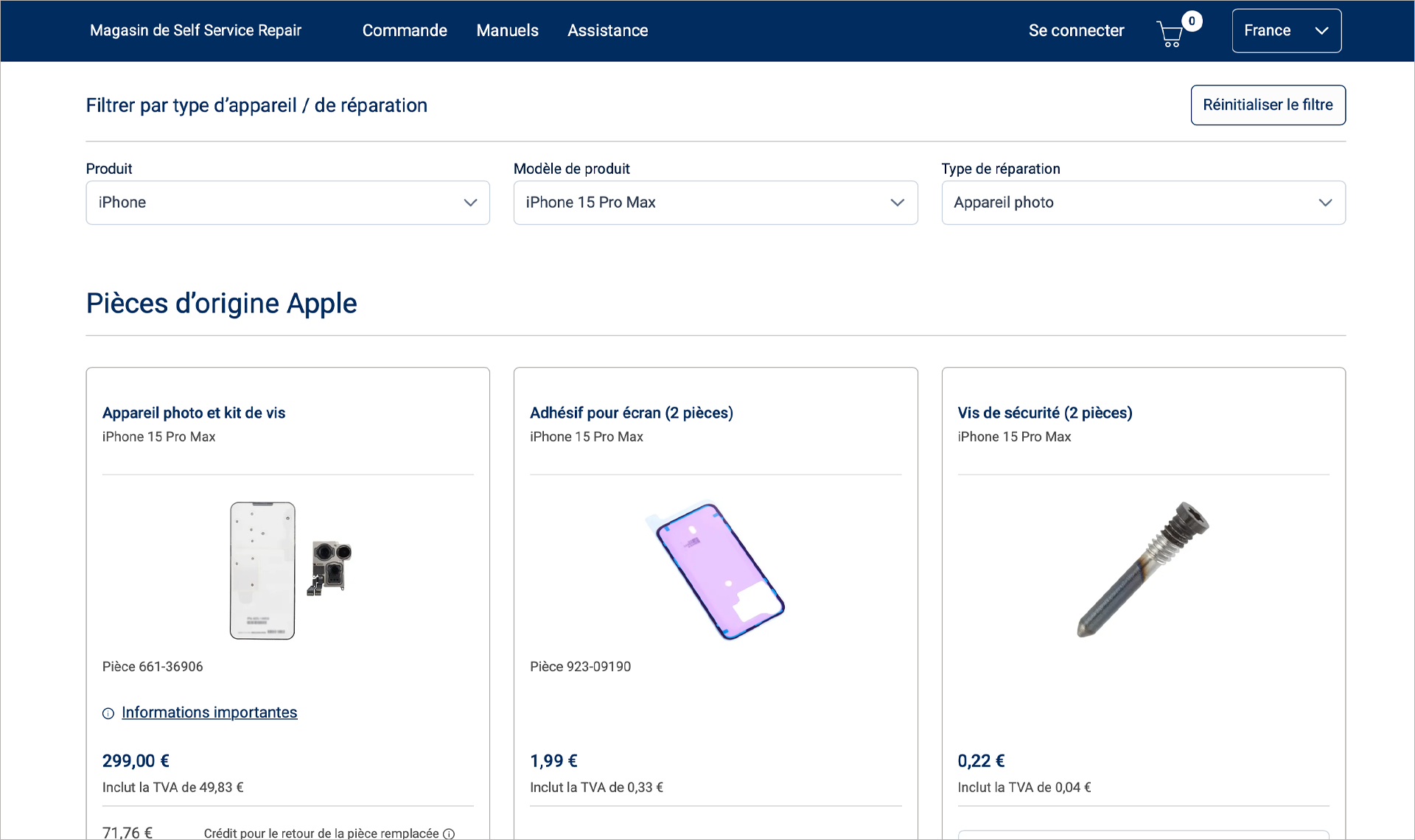Open the Informations importantes link

tap(209, 713)
